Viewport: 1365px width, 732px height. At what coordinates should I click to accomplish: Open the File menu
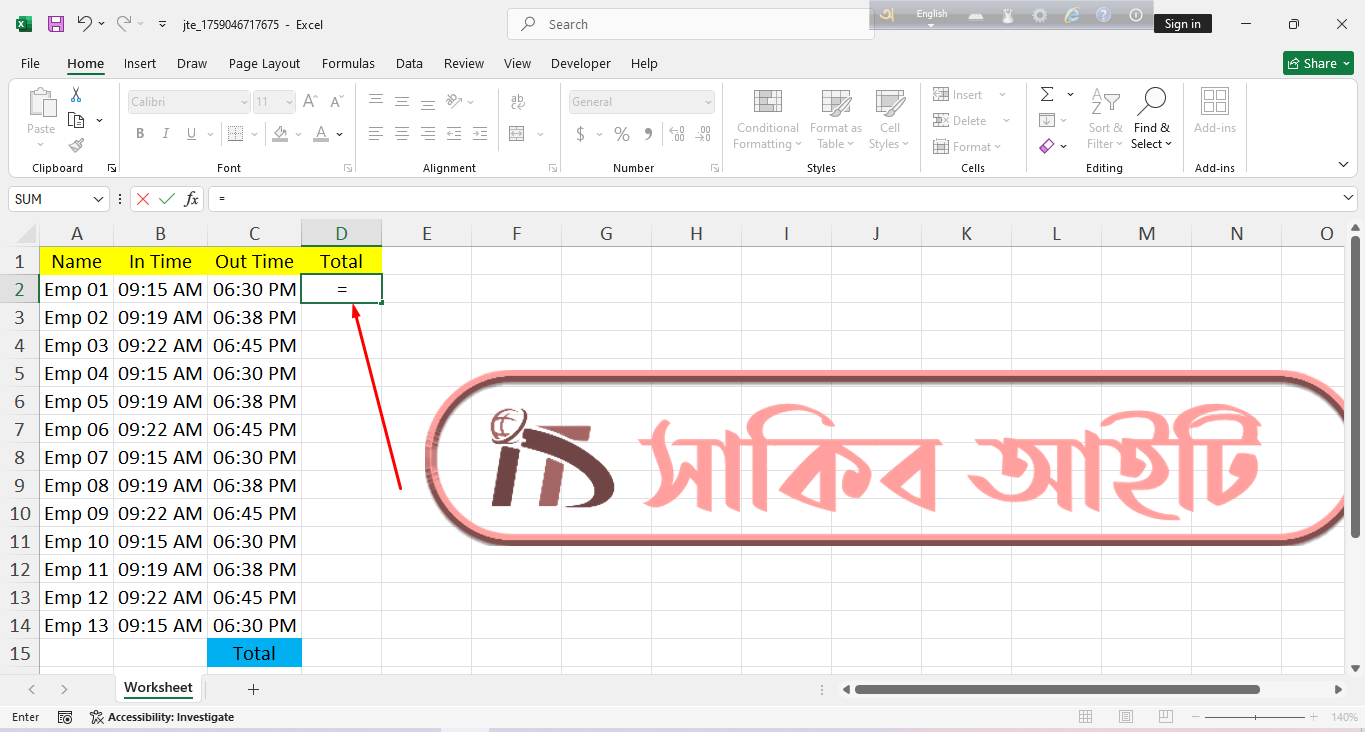[x=30, y=63]
